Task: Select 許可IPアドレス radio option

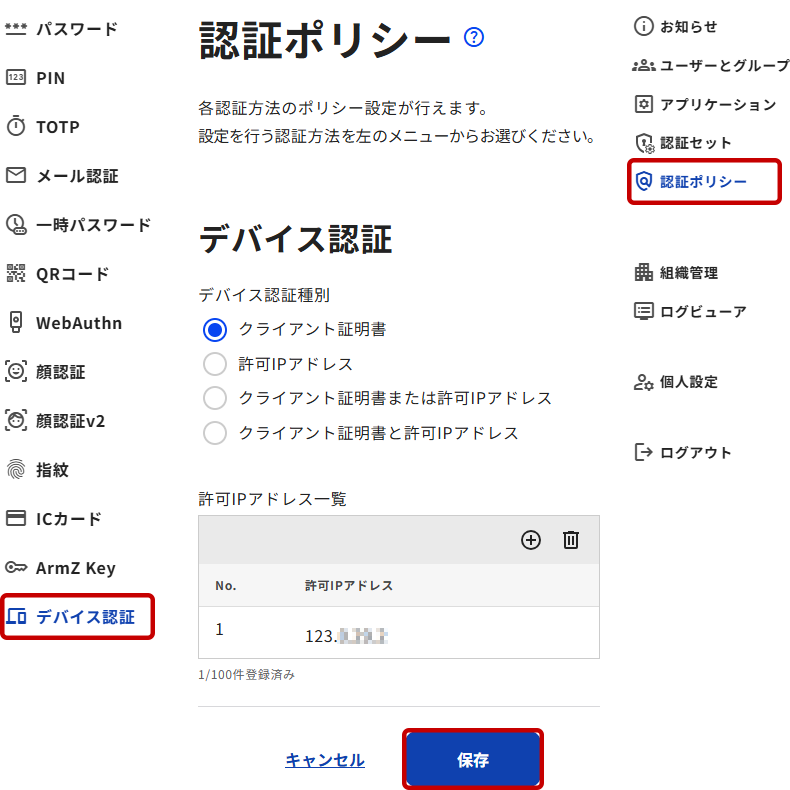Action: [x=215, y=364]
